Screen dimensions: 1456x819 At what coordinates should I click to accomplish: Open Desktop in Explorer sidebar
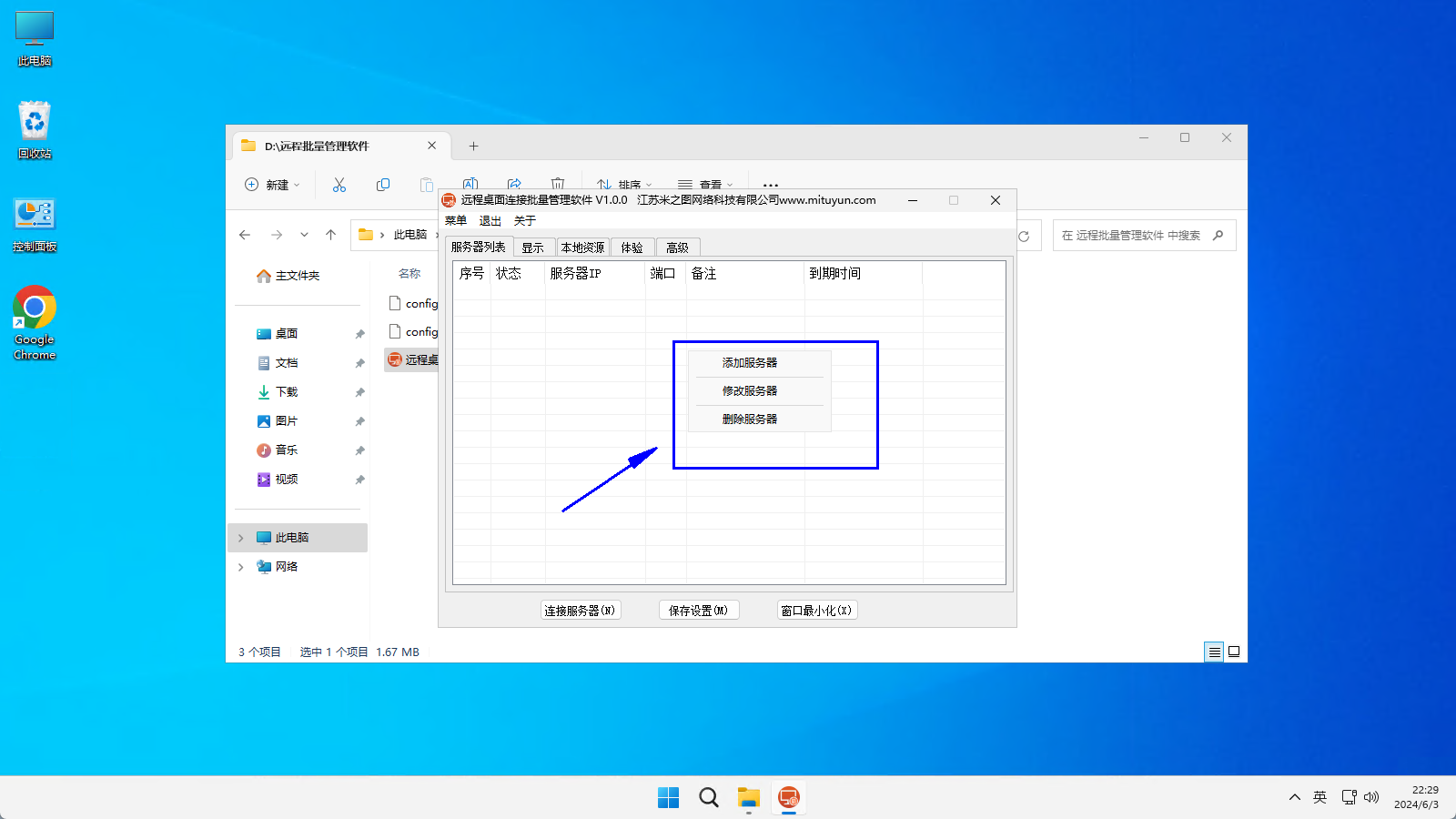click(x=278, y=334)
